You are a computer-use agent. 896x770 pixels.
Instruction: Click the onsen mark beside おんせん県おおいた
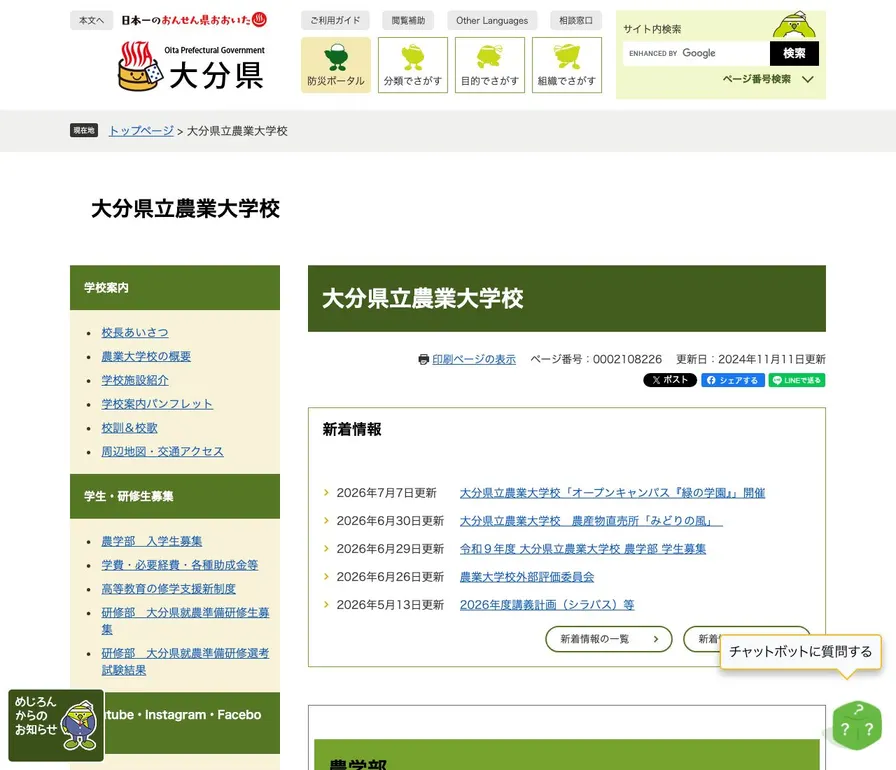tap(259, 19)
